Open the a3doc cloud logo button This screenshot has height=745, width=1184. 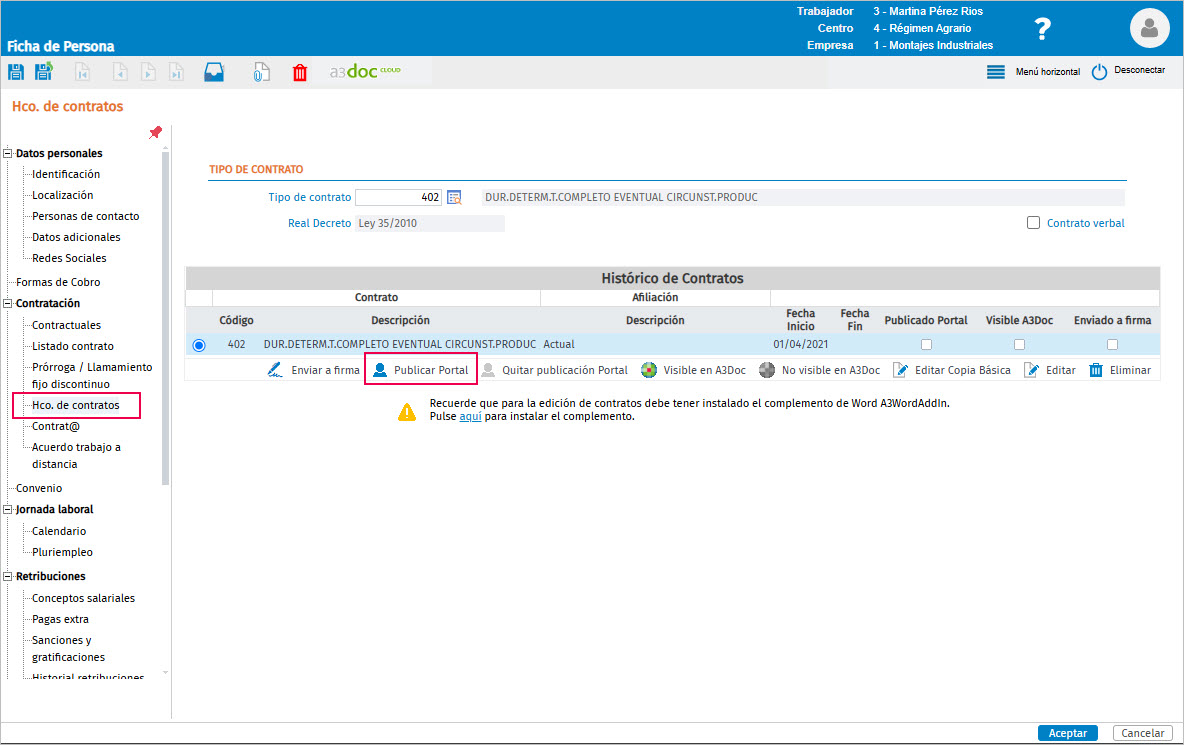tap(365, 72)
